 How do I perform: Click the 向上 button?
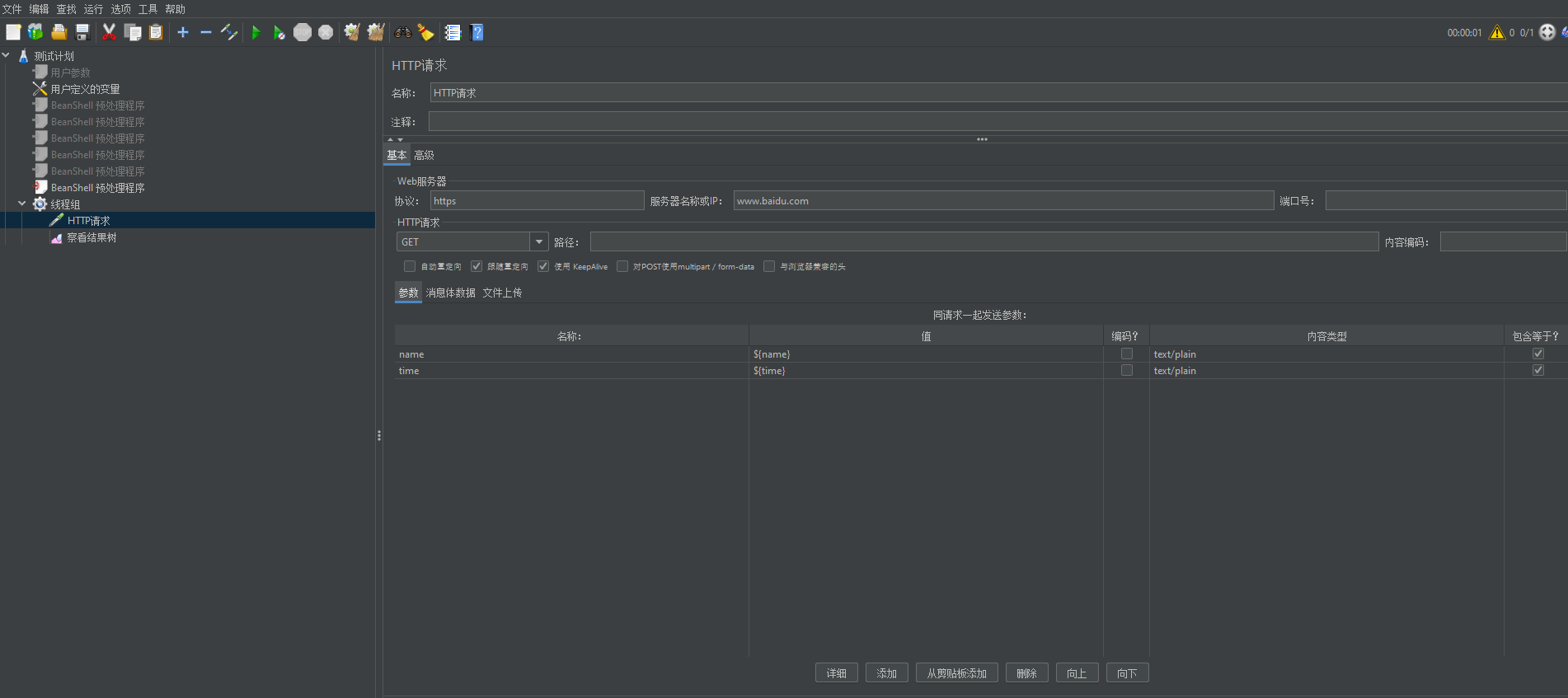pyautogui.click(x=1077, y=673)
